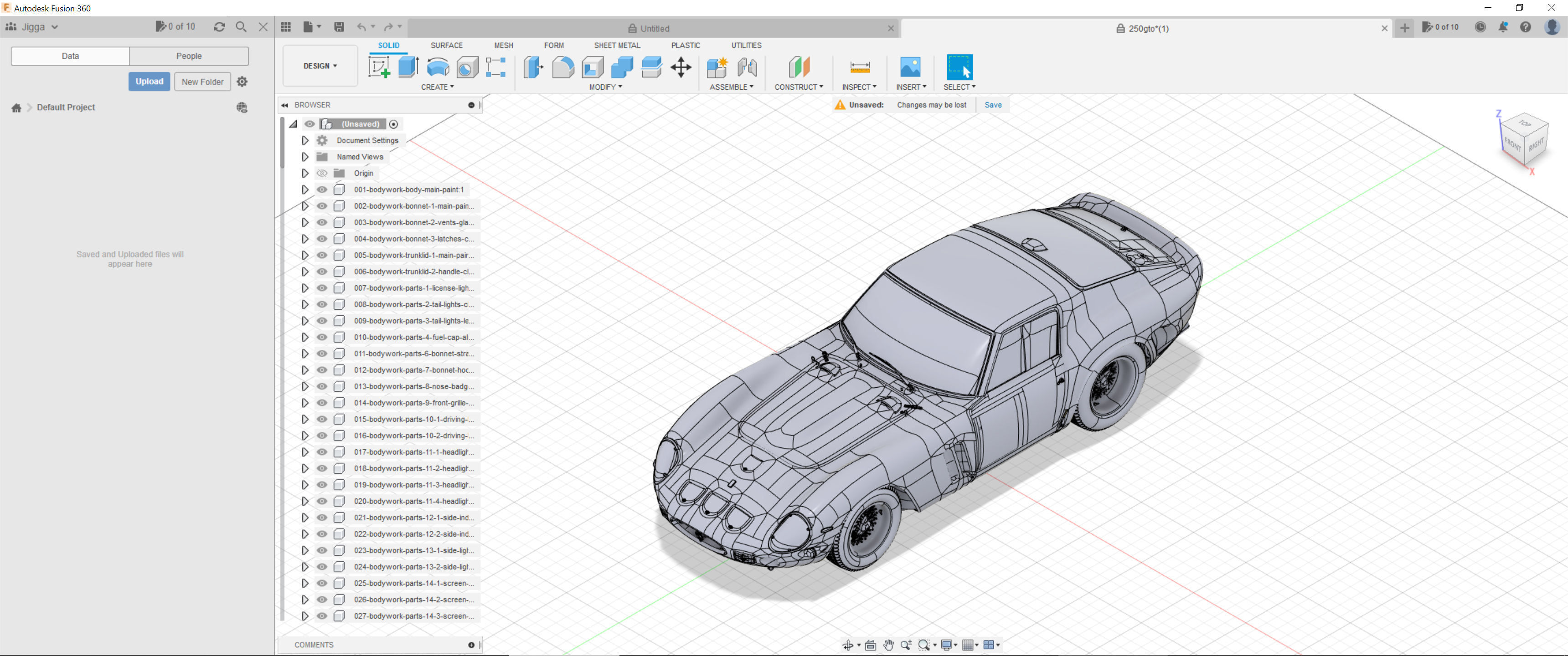
Task: Open the DESIGN workspace dropdown
Action: tap(320, 66)
